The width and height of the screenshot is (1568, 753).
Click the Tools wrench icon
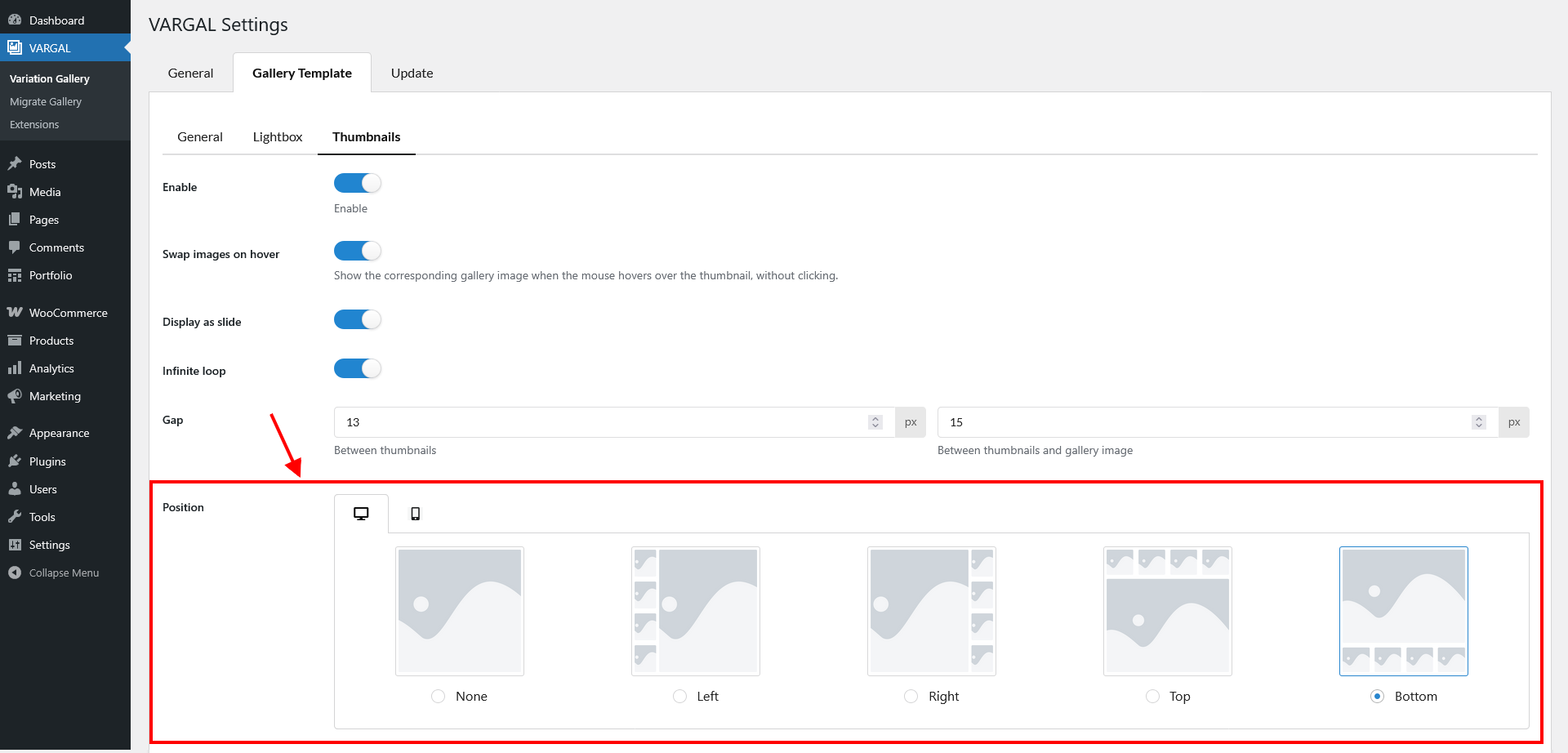(15, 516)
